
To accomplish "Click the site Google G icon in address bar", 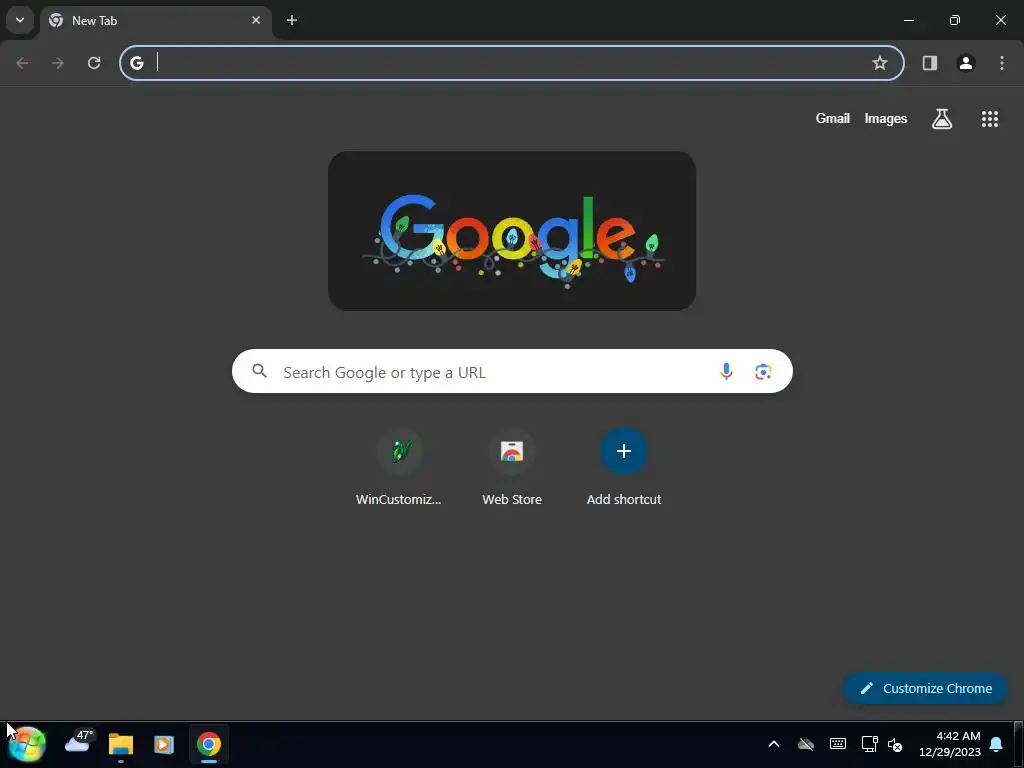I will tap(136, 63).
